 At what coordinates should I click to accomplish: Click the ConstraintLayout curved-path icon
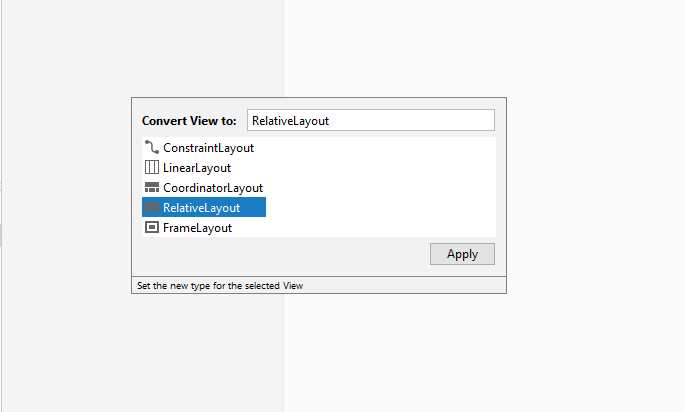coord(152,148)
